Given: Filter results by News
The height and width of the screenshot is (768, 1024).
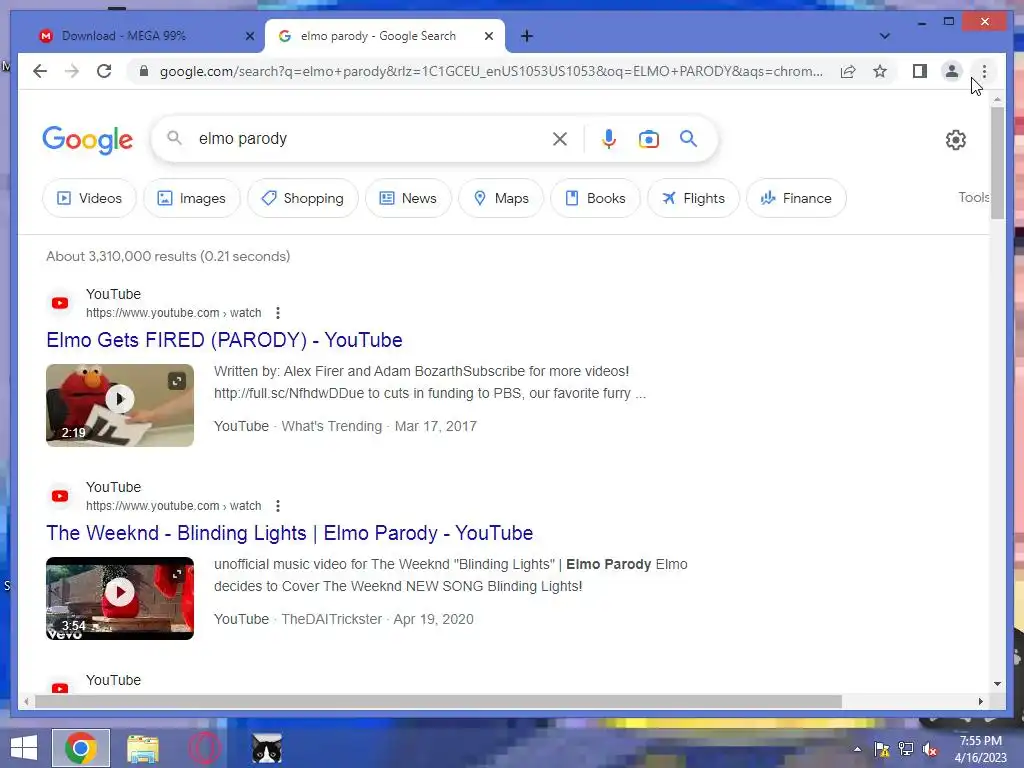Looking at the screenshot, I should [x=408, y=198].
